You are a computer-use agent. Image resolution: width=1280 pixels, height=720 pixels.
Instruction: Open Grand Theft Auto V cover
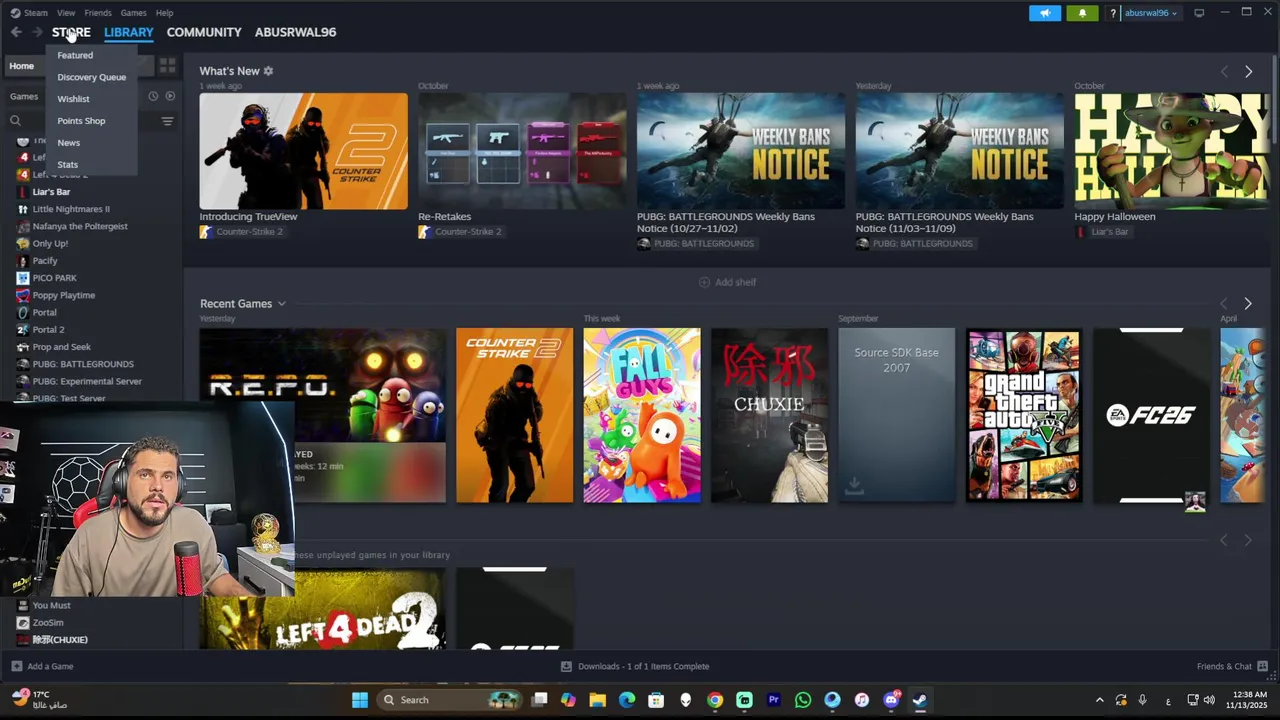(x=1024, y=415)
